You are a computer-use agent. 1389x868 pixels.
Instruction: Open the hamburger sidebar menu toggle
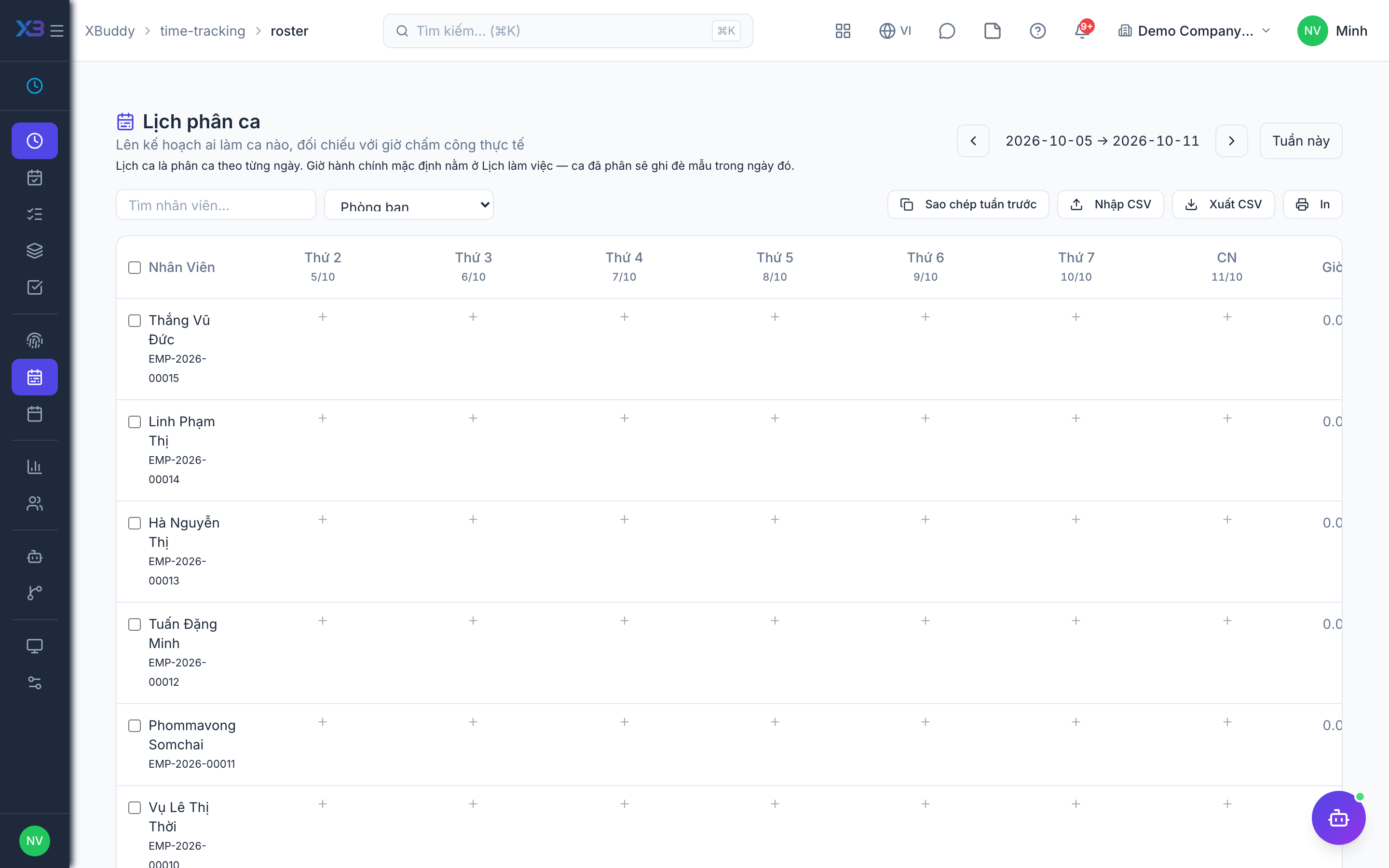point(57,30)
